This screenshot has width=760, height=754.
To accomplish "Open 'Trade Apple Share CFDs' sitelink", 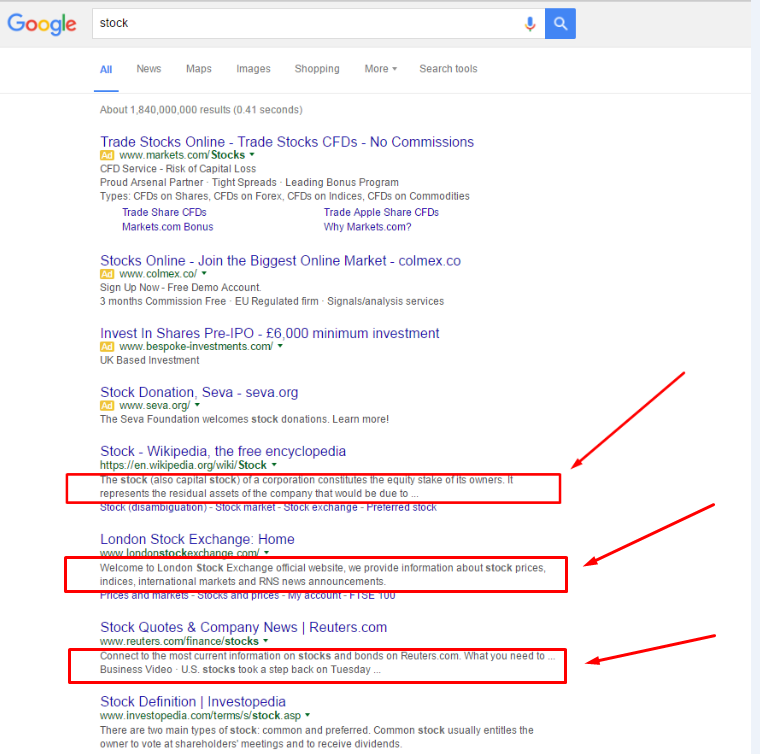I will tap(381, 212).
